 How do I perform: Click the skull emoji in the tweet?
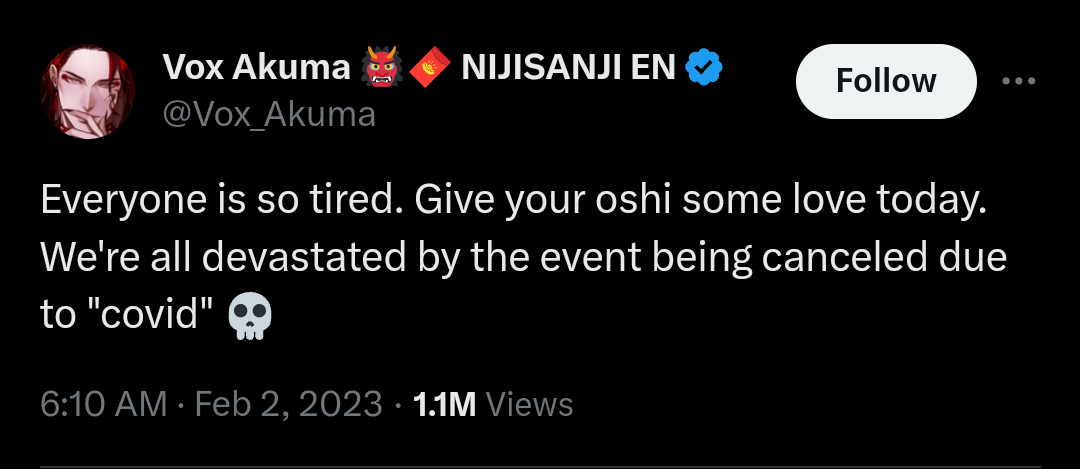coord(250,317)
